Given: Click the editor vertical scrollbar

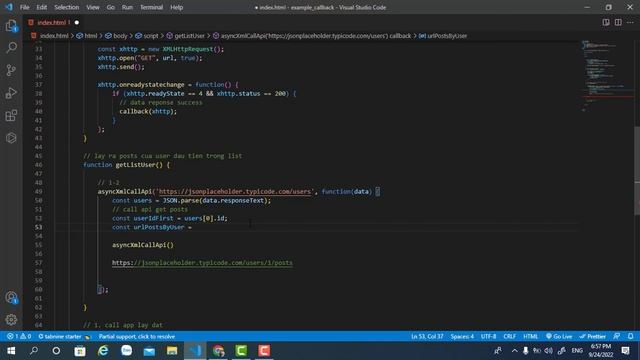Looking at the screenshot, I should (637, 171).
